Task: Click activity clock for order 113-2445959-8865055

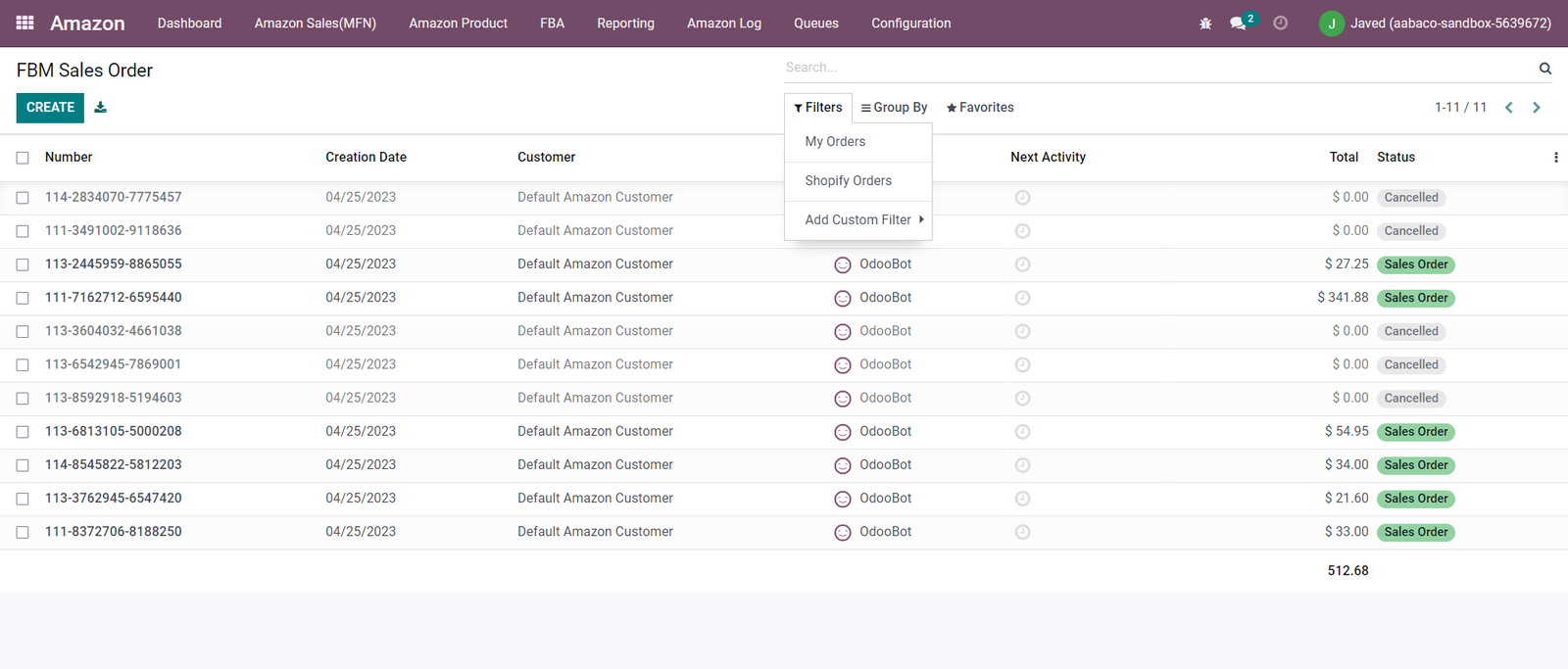Action: (1022, 264)
